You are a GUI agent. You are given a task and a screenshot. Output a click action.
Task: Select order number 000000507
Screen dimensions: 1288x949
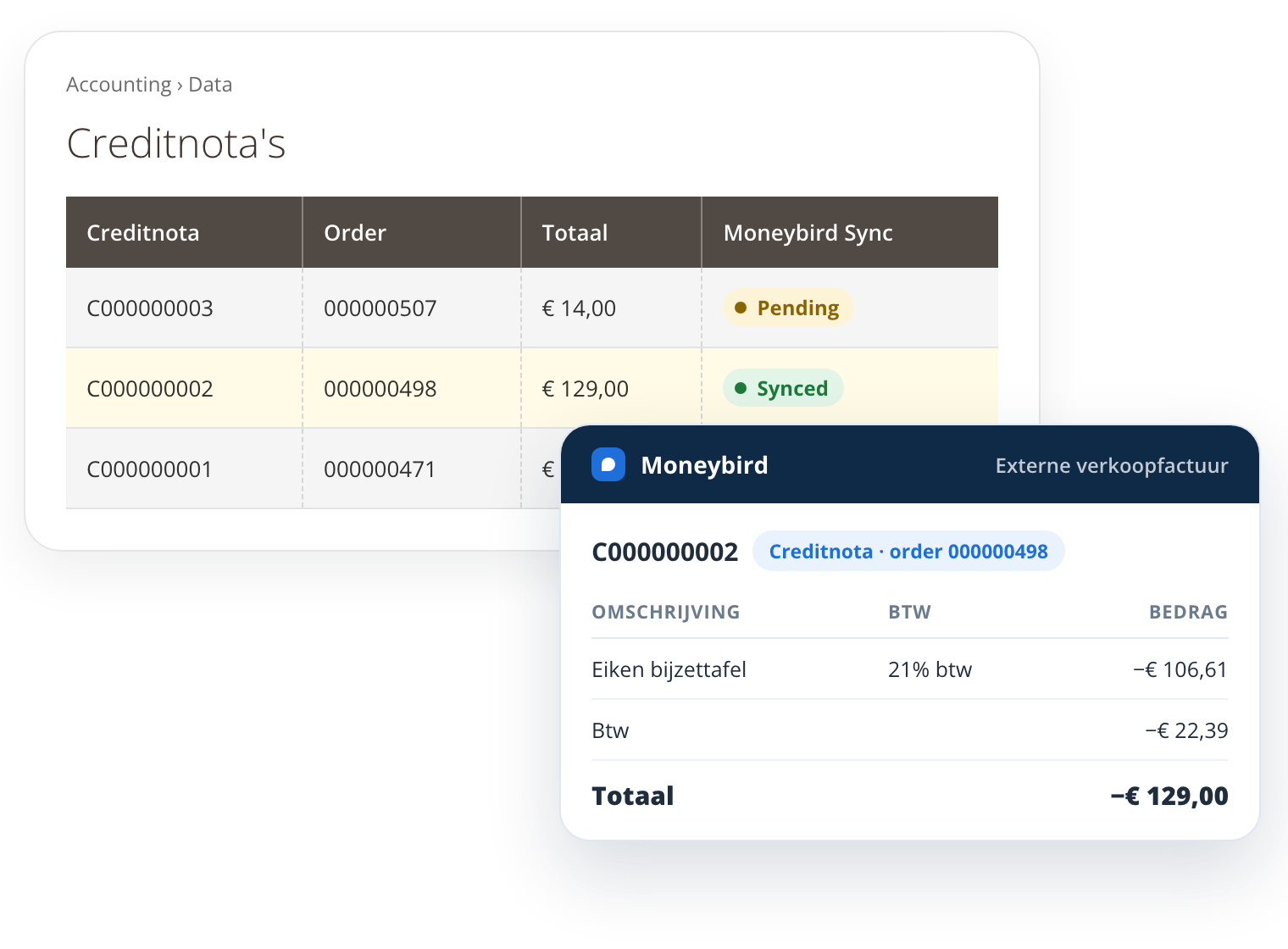point(380,308)
